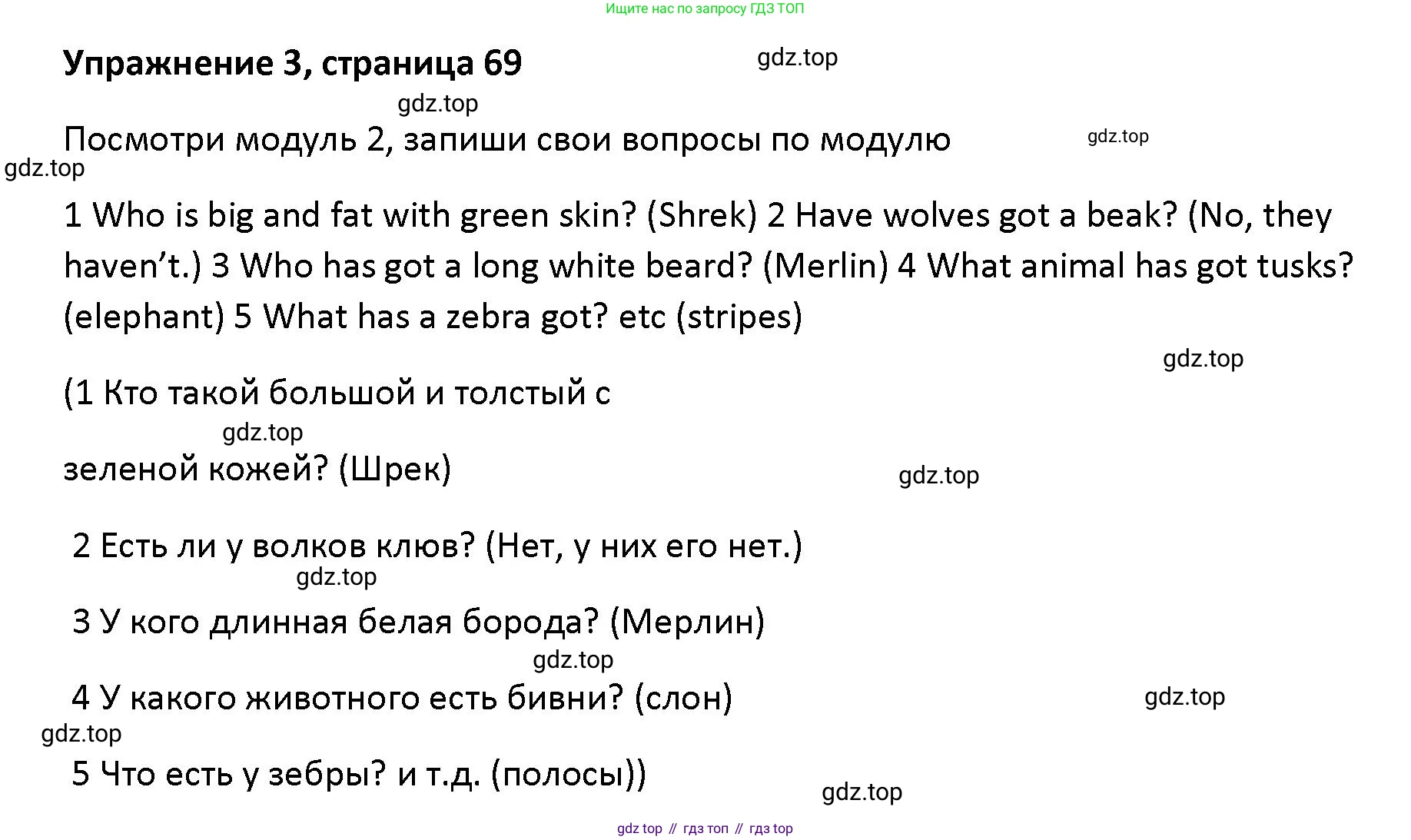
Task: Click the Russian answer "(слон)"
Action: coord(683,698)
